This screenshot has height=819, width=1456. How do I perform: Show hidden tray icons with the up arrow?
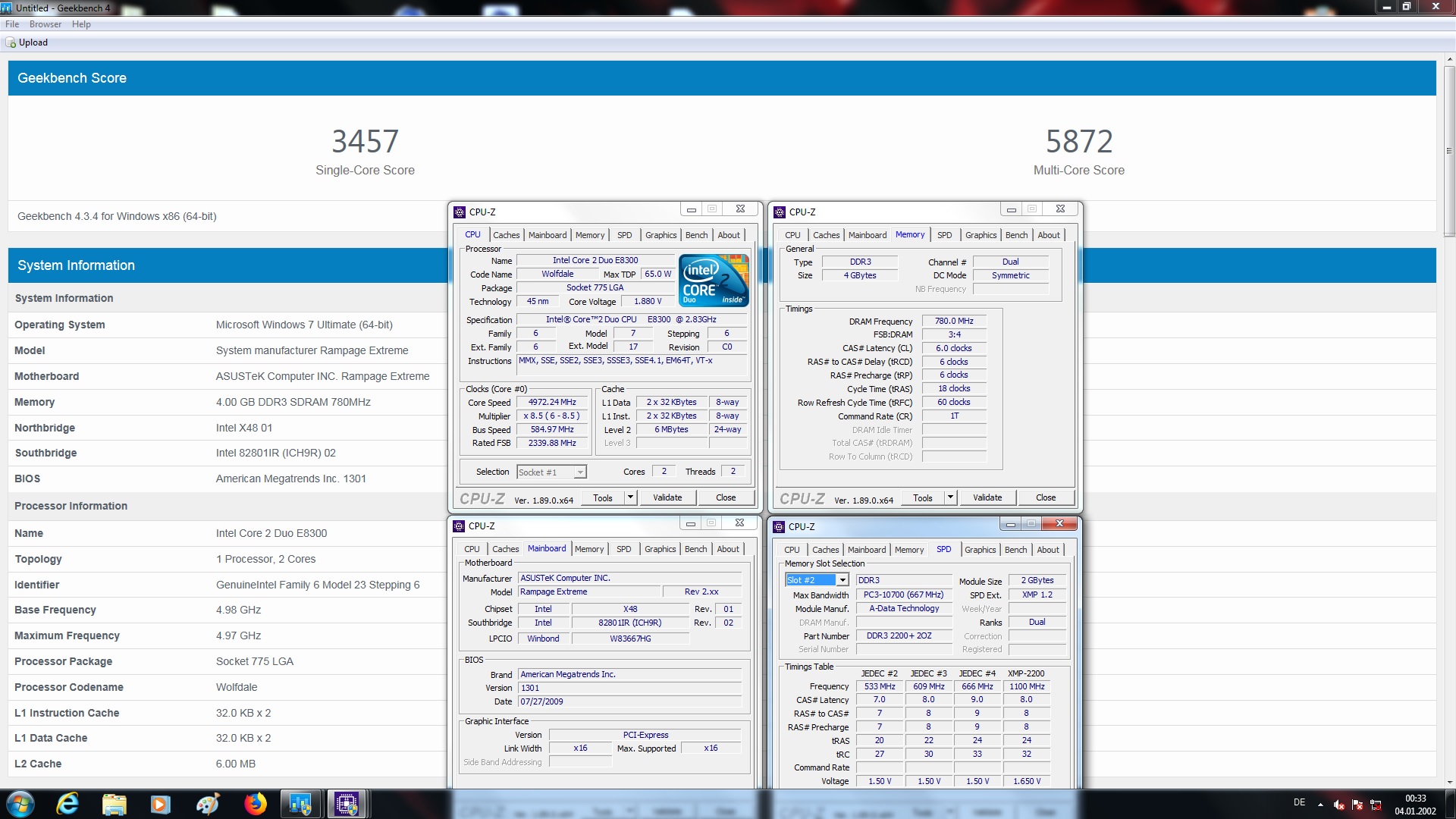tap(1320, 805)
